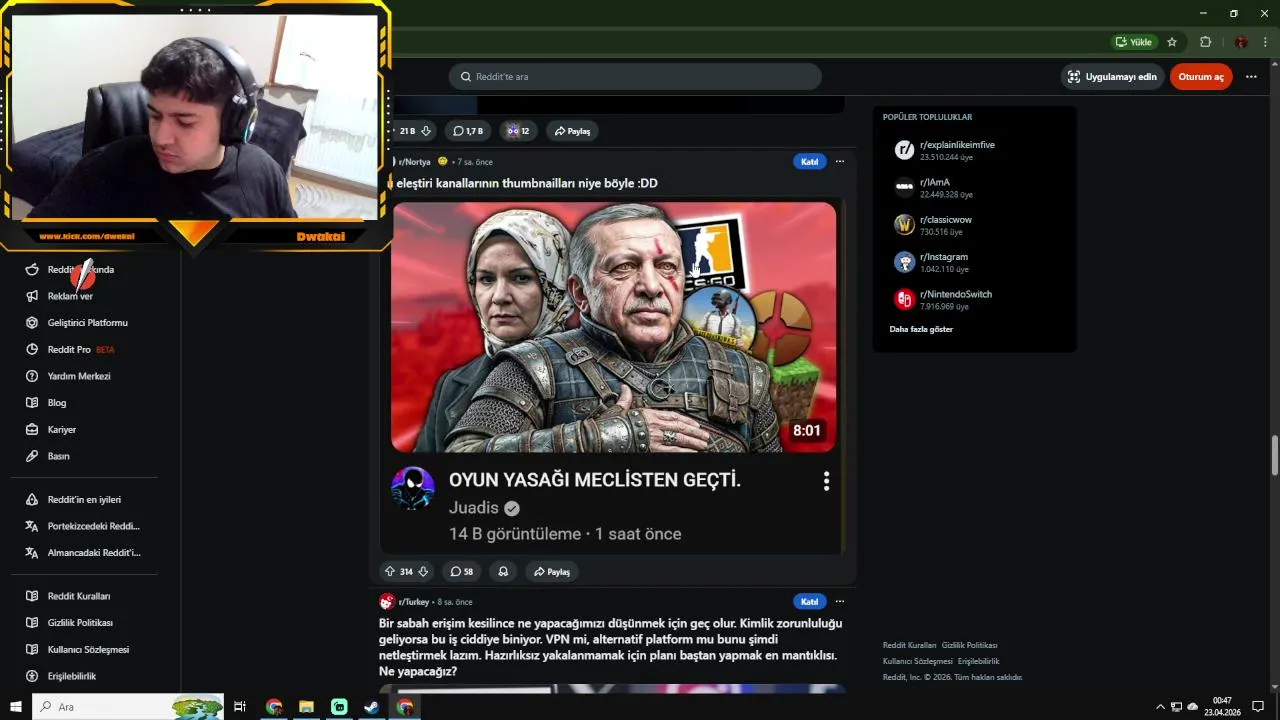
Task: Click the Windows taskbar search box
Action: [128, 707]
